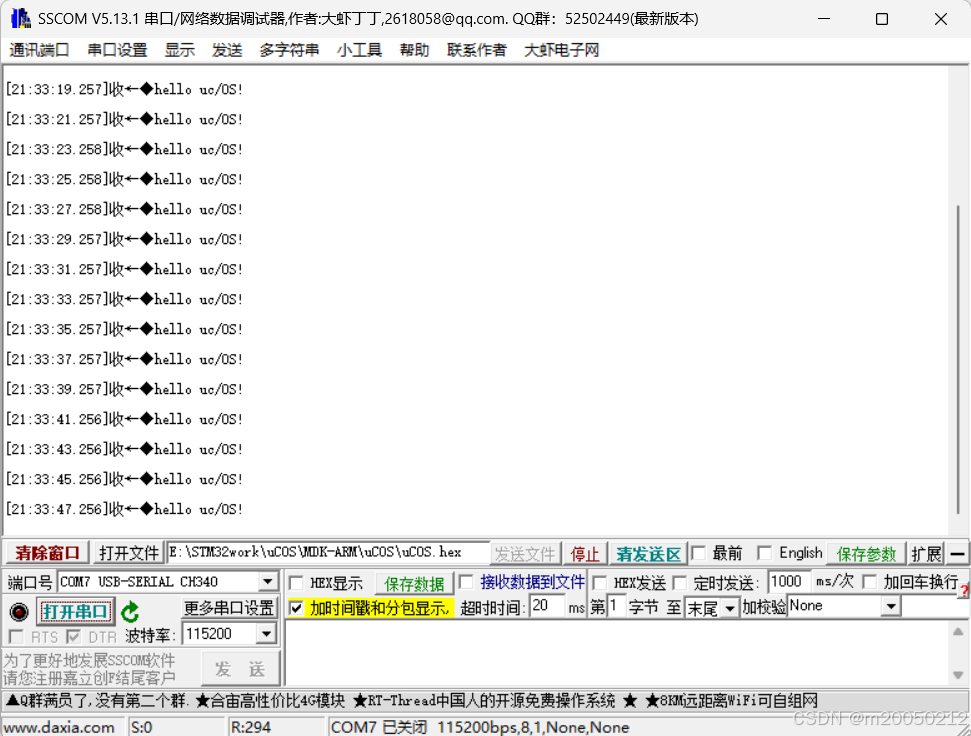Open the 末尾 byte position dropdown

pyautogui.click(x=730, y=608)
